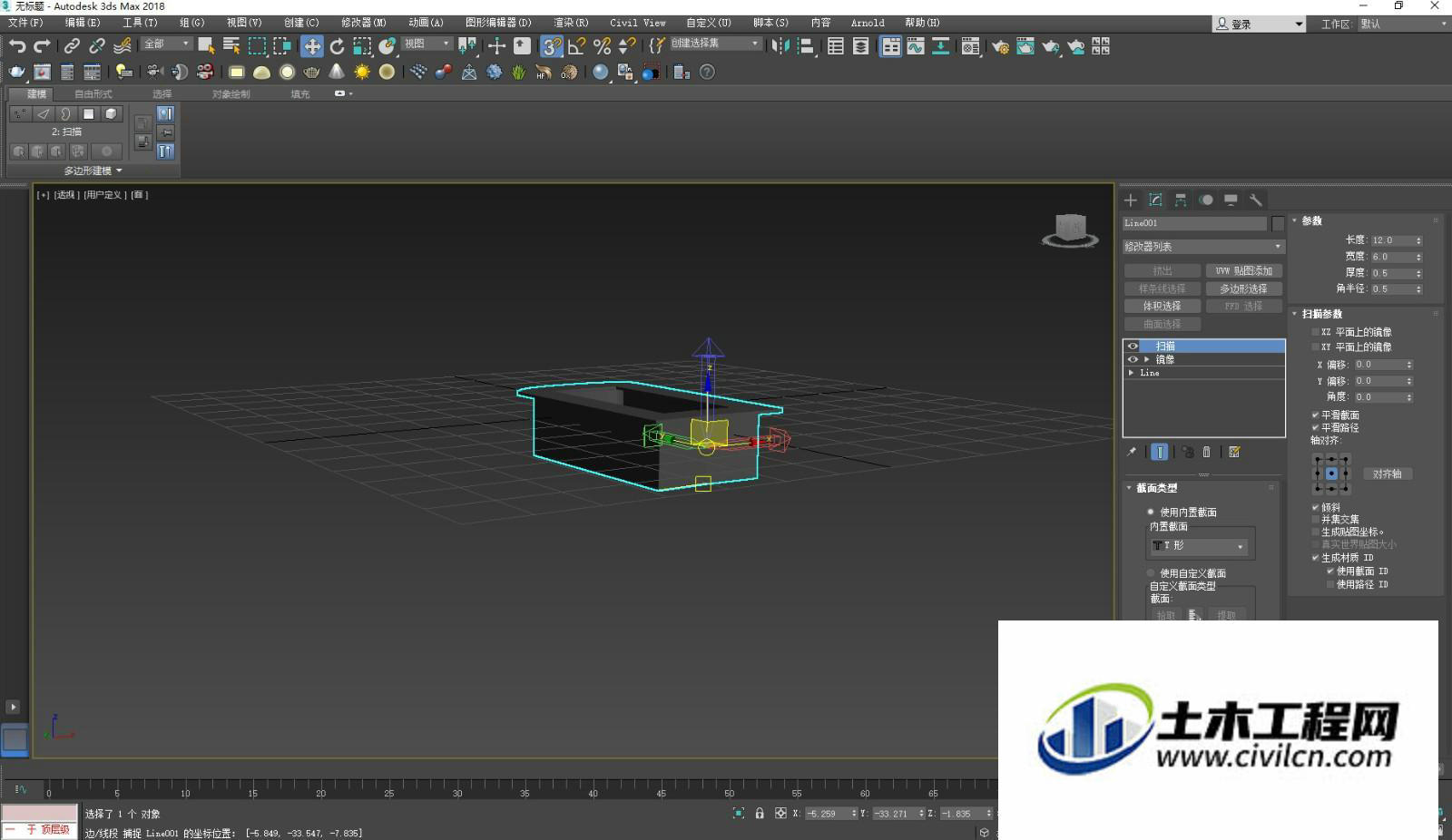The image size is (1452, 840).
Task: Open the Rendered Frame Window icon
Action: coord(1025,46)
